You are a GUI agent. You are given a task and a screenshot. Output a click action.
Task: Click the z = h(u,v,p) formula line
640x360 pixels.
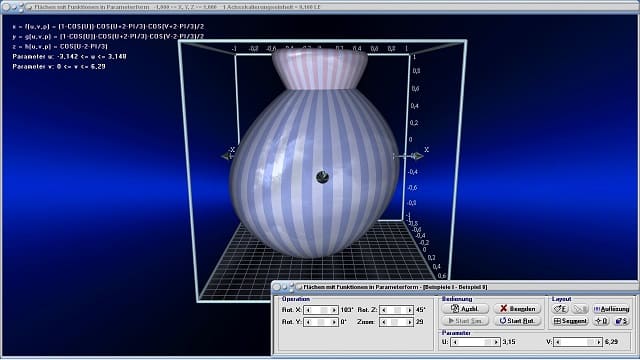[x=60, y=47]
